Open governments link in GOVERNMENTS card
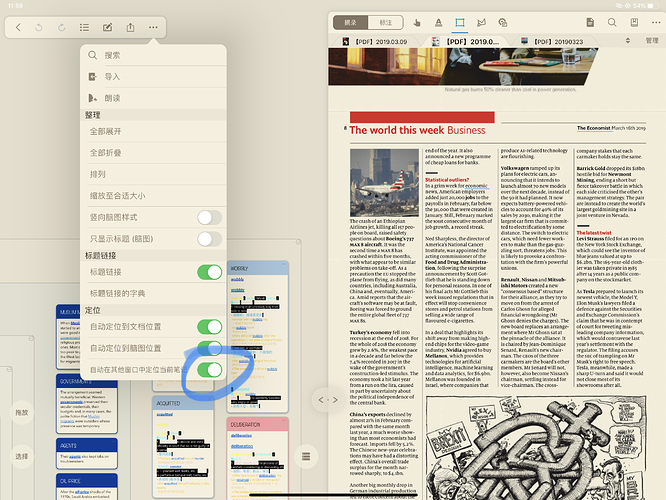 [x=70, y=402]
